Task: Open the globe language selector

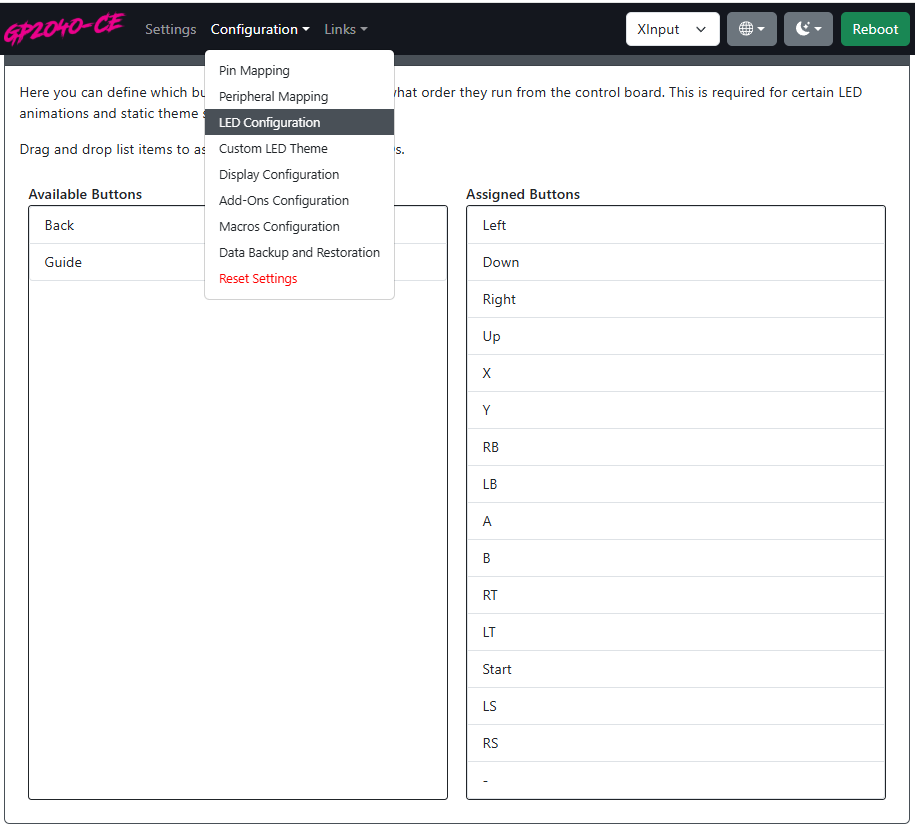Action: [751, 29]
